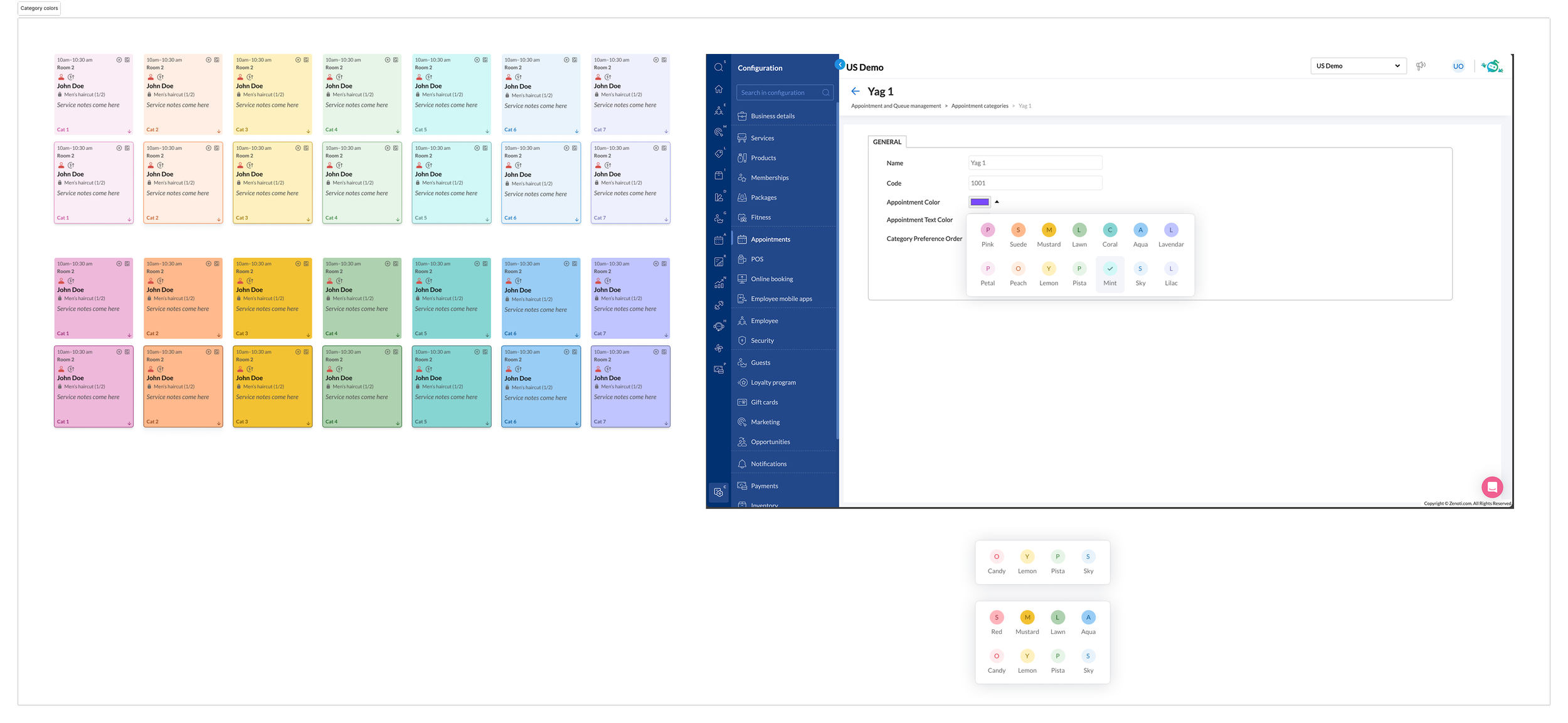Viewport: 1568px width, 723px height.
Task: Click the Search in configuration field
Action: tap(780, 93)
